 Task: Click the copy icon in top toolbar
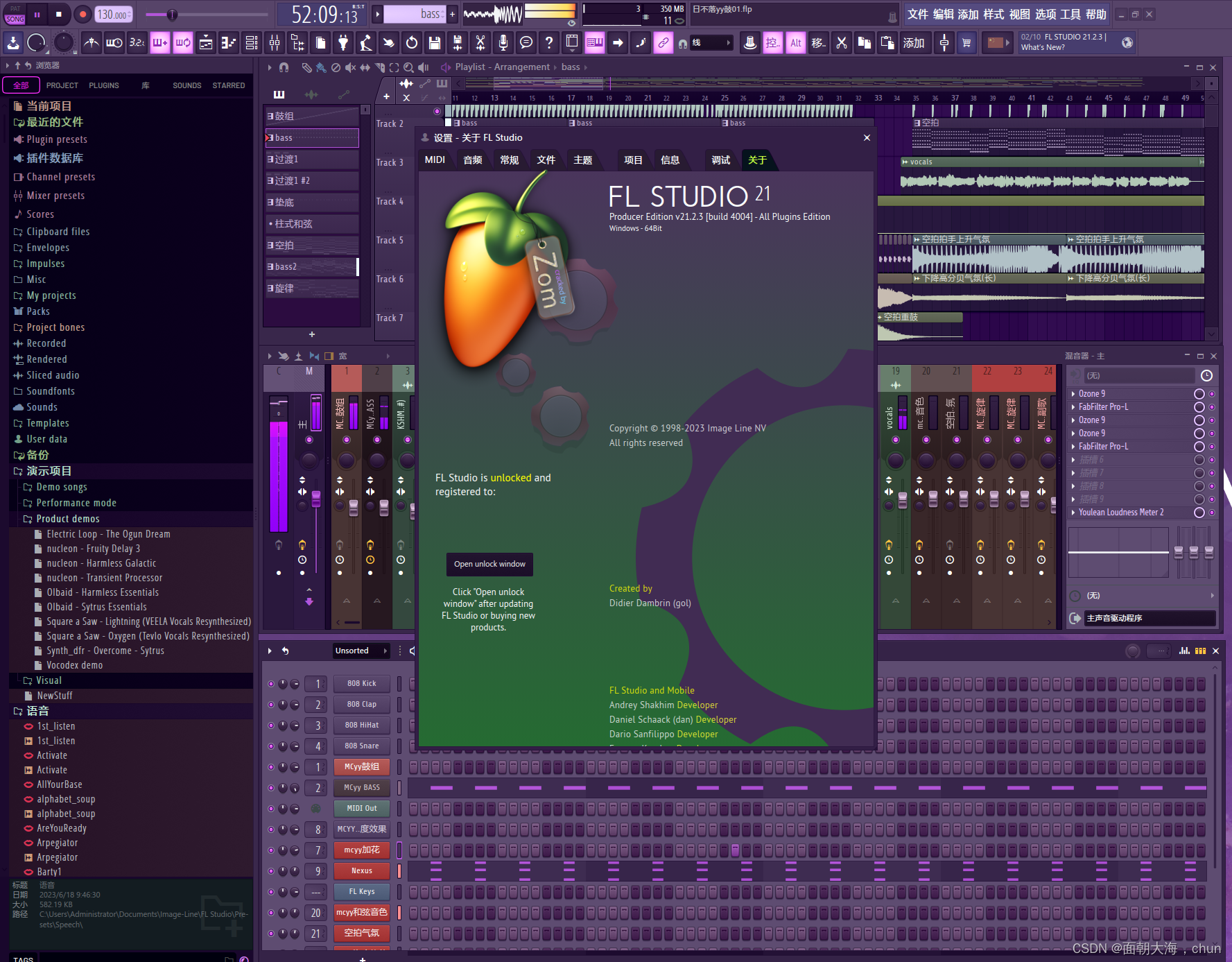pyautogui.click(x=864, y=43)
